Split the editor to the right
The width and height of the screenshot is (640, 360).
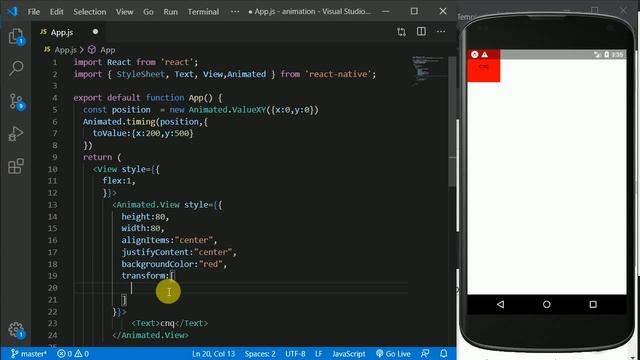click(421, 31)
